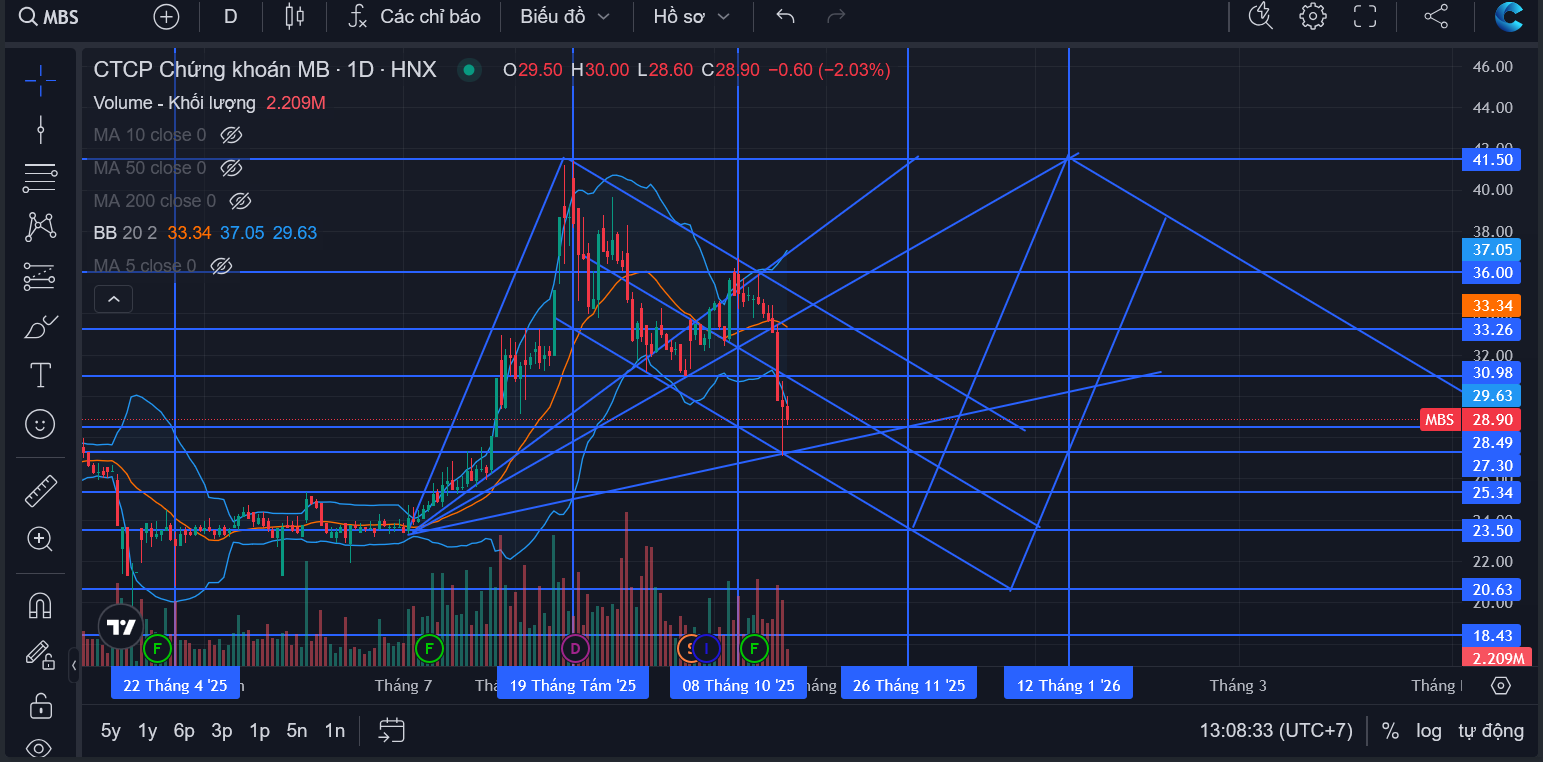Collapse the indicator legend arrow
This screenshot has height=762, width=1543.
click(113, 298)
